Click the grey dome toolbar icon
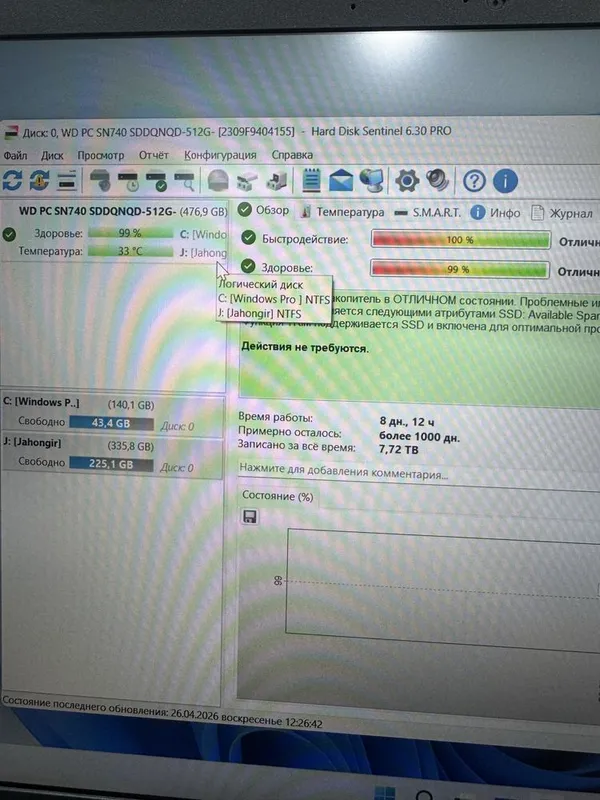Viewport: 600px width, 800px height. tap(218, 181)
